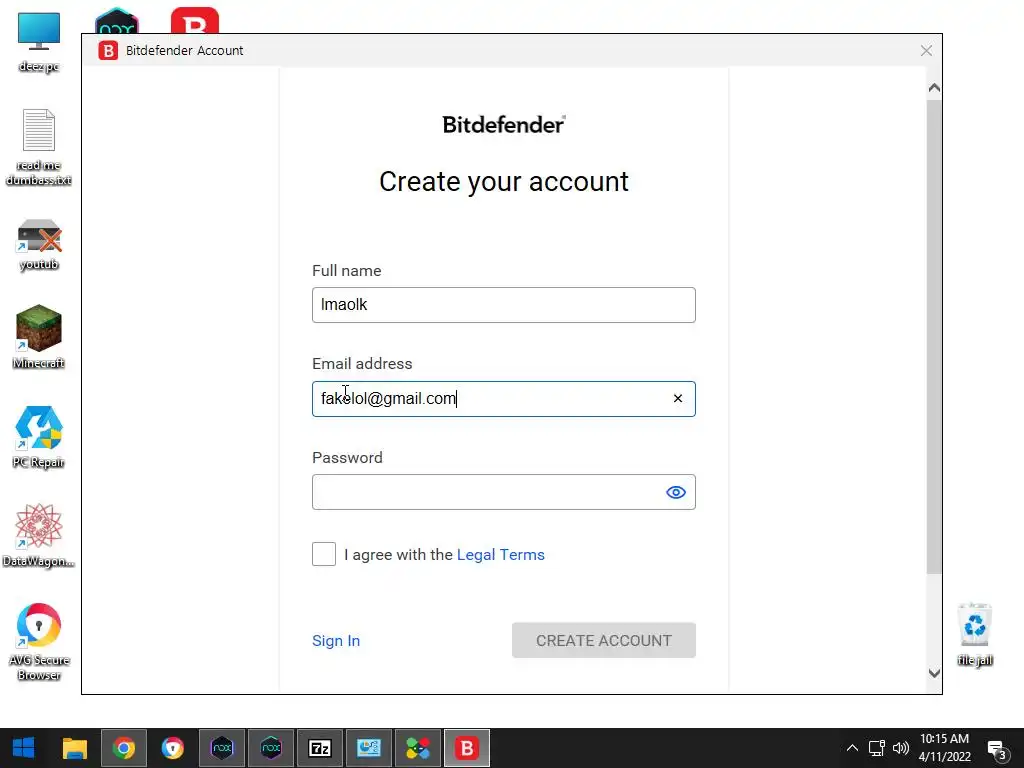Screen dimensions: 1024x768
Task: Open file jail recycle bin
Action: [x=975, y=635]
